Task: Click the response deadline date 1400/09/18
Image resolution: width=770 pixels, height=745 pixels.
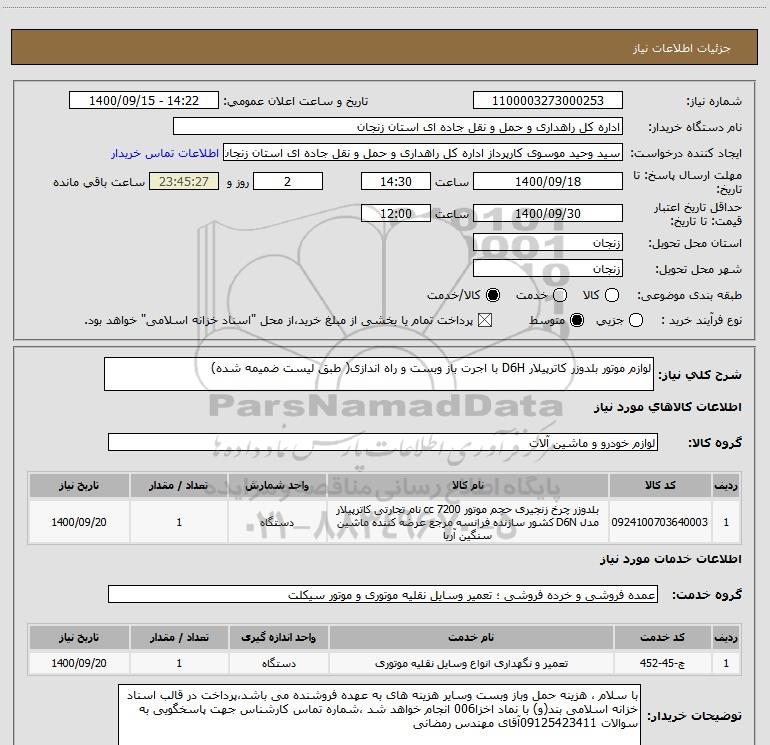Action: pyautogui.click(x=548, y=182)
